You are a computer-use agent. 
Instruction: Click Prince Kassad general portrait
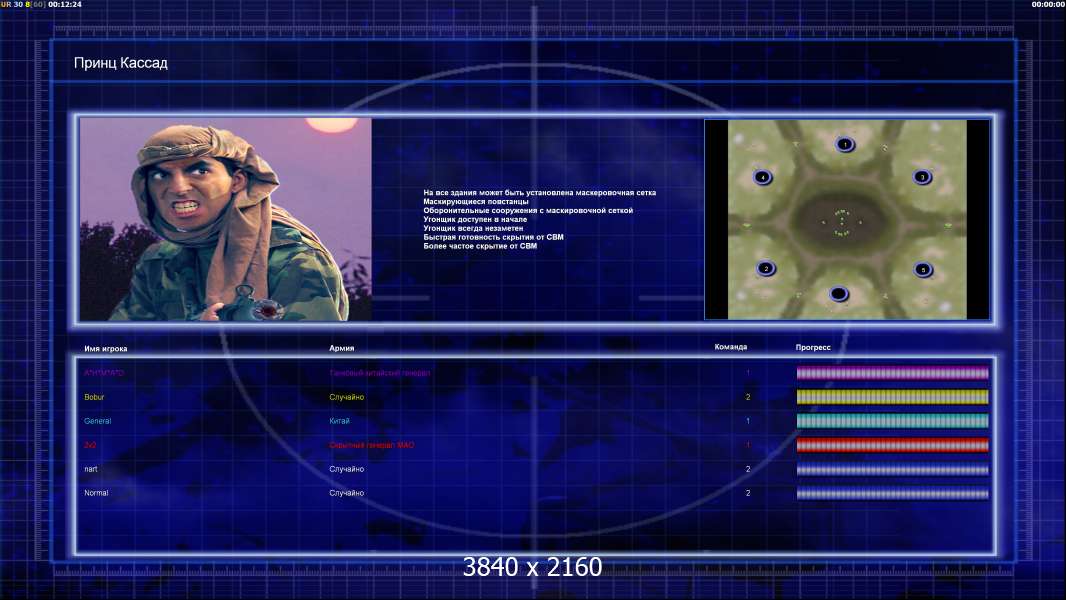[226, 219]
